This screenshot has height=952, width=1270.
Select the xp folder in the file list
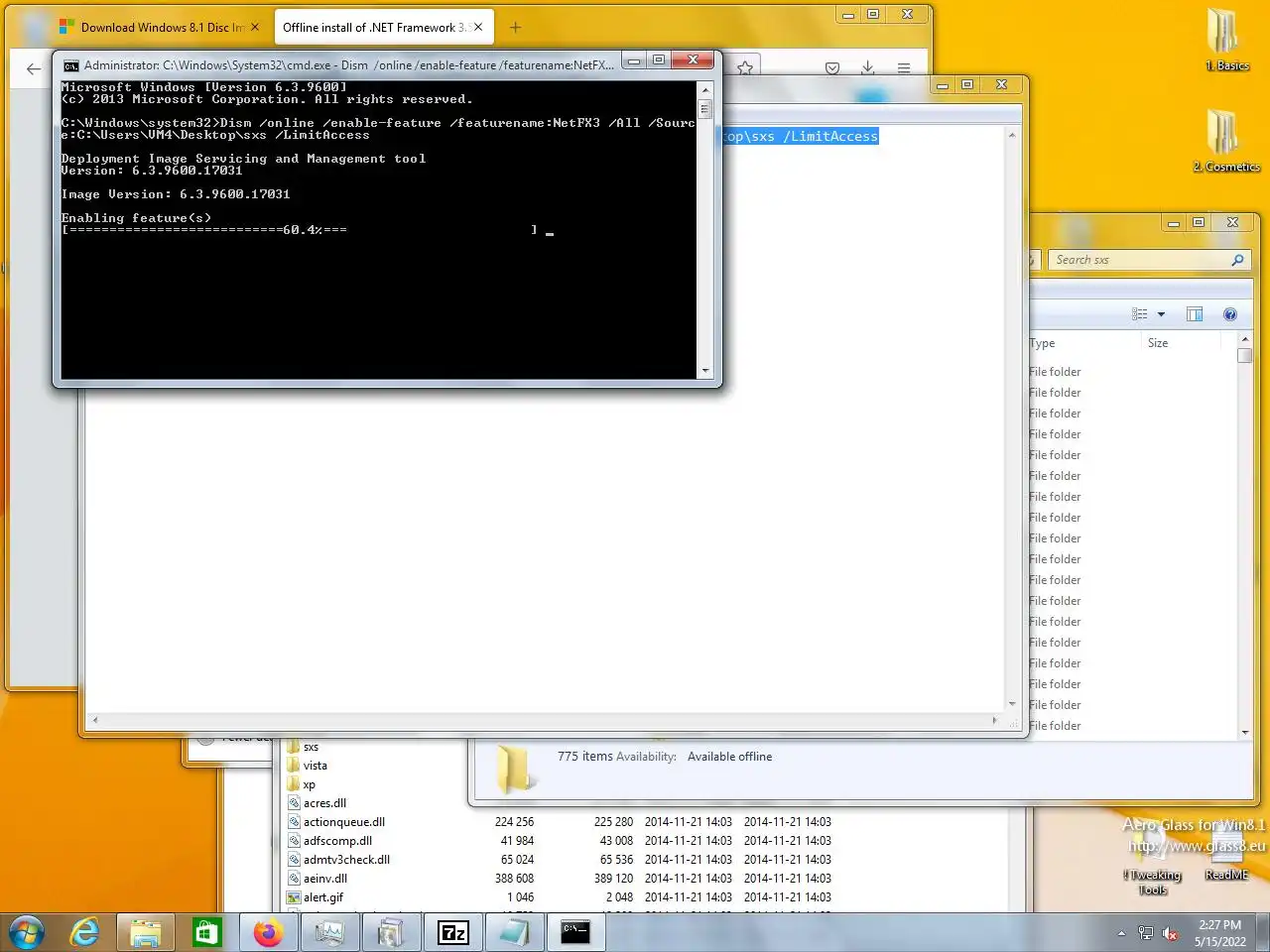(309, 784)
